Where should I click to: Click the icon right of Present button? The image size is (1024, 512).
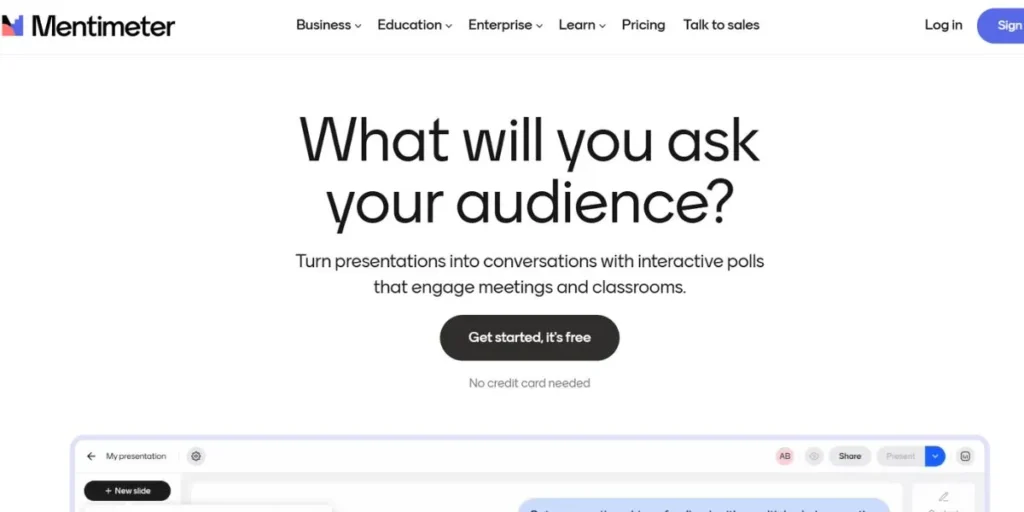(965, 456)
